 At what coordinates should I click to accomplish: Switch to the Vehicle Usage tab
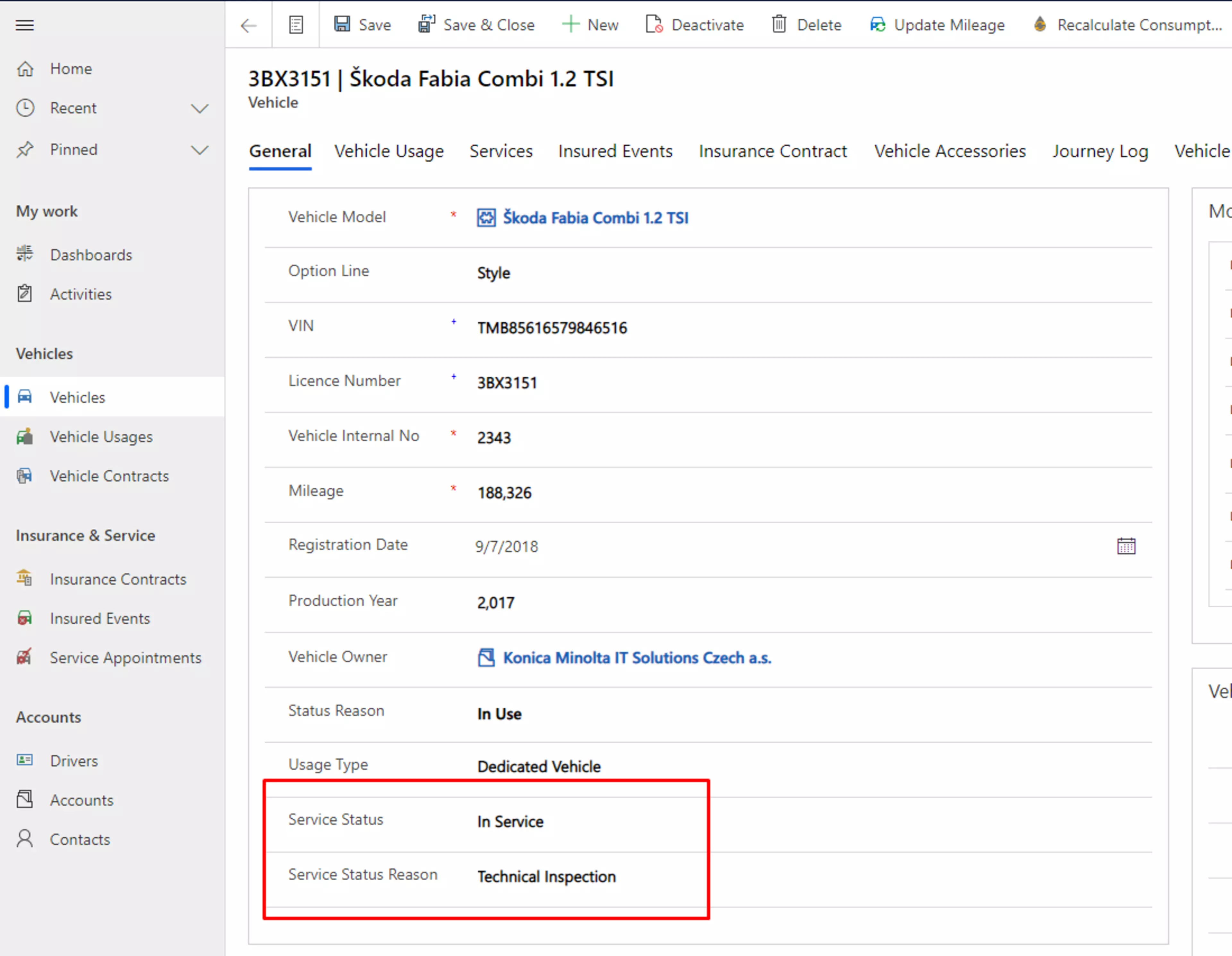click(x=389, y=152)
